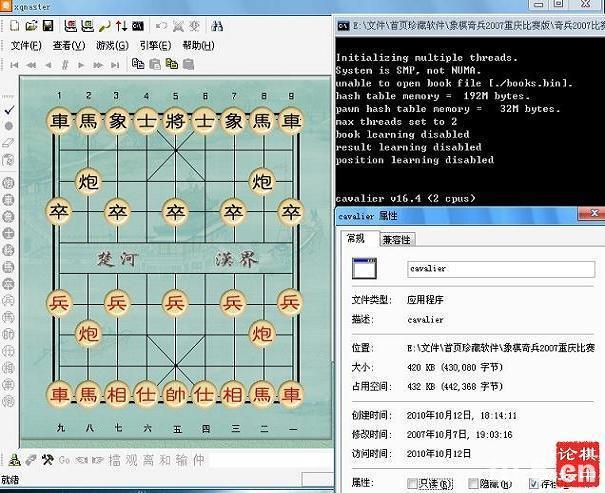Image resolution: width=605 pixels, height=493 pixels.
Task: Click the undo move arrow icon
Action: pos(161,26)
